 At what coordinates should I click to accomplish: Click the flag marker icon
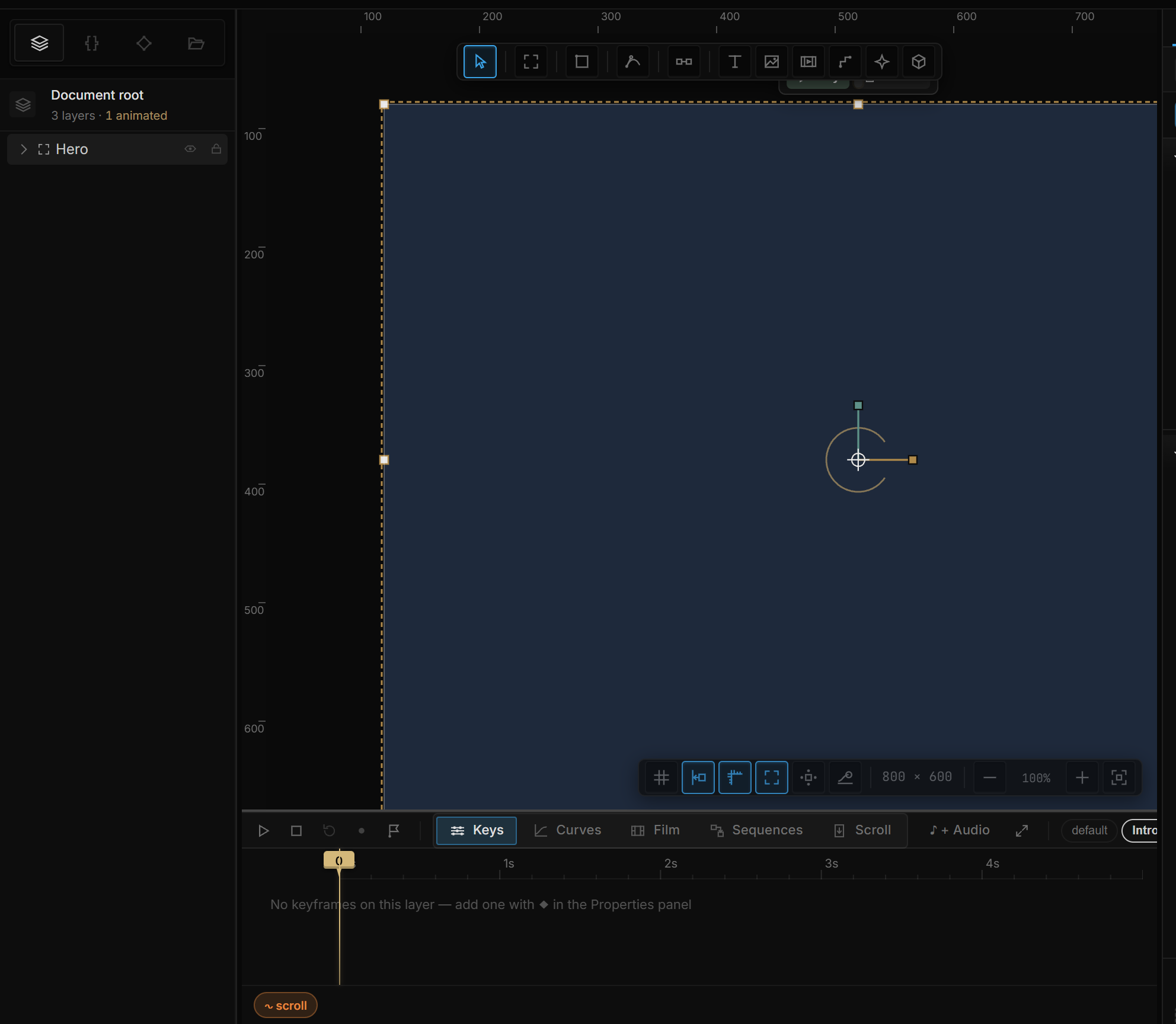coord(394,831)
